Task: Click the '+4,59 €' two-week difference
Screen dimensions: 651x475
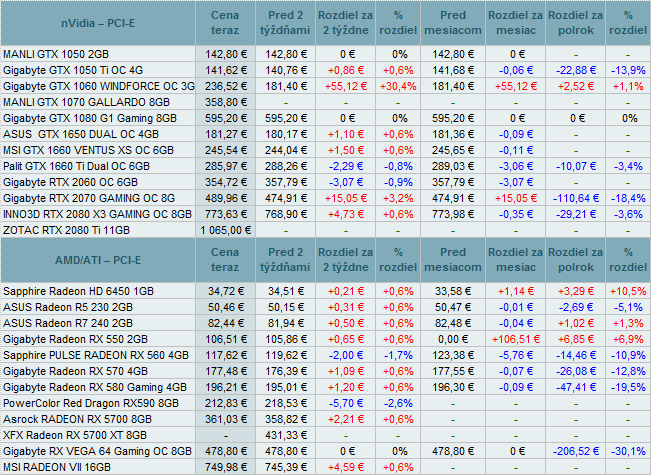Action: pyautogui.click(x=346, y=468)
